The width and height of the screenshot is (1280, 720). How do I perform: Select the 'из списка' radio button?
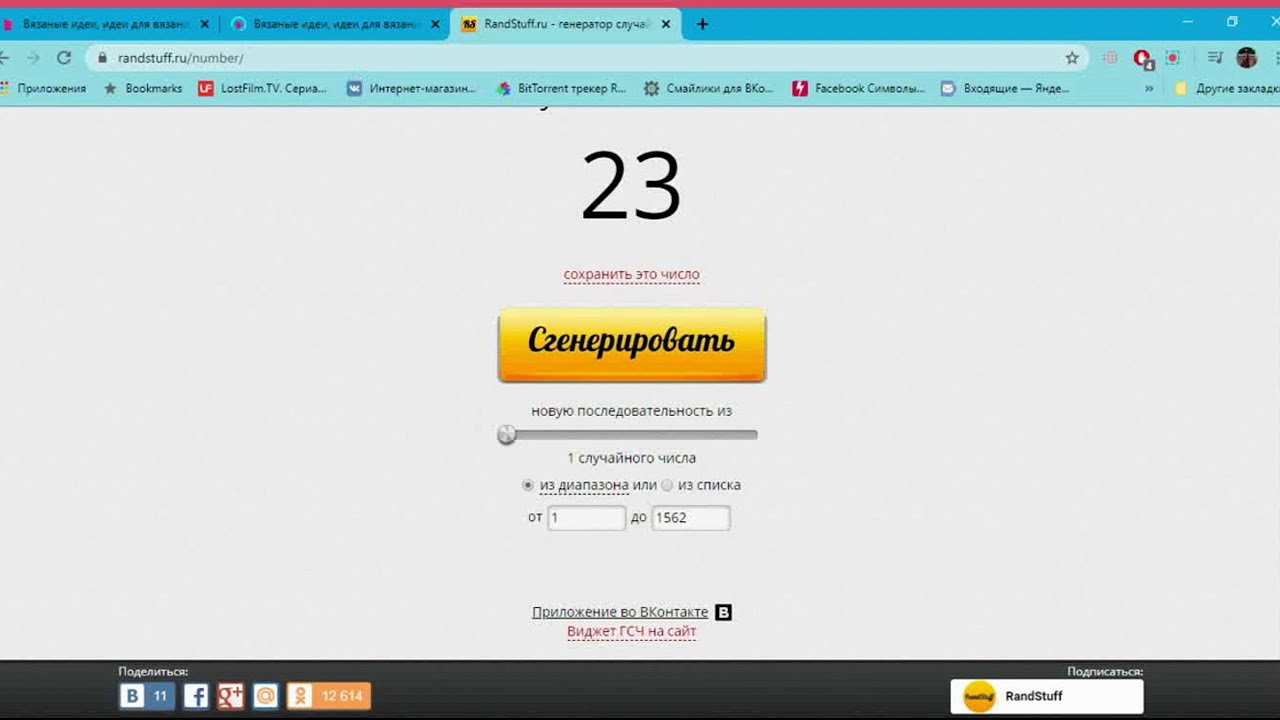(x=667, y=485)
